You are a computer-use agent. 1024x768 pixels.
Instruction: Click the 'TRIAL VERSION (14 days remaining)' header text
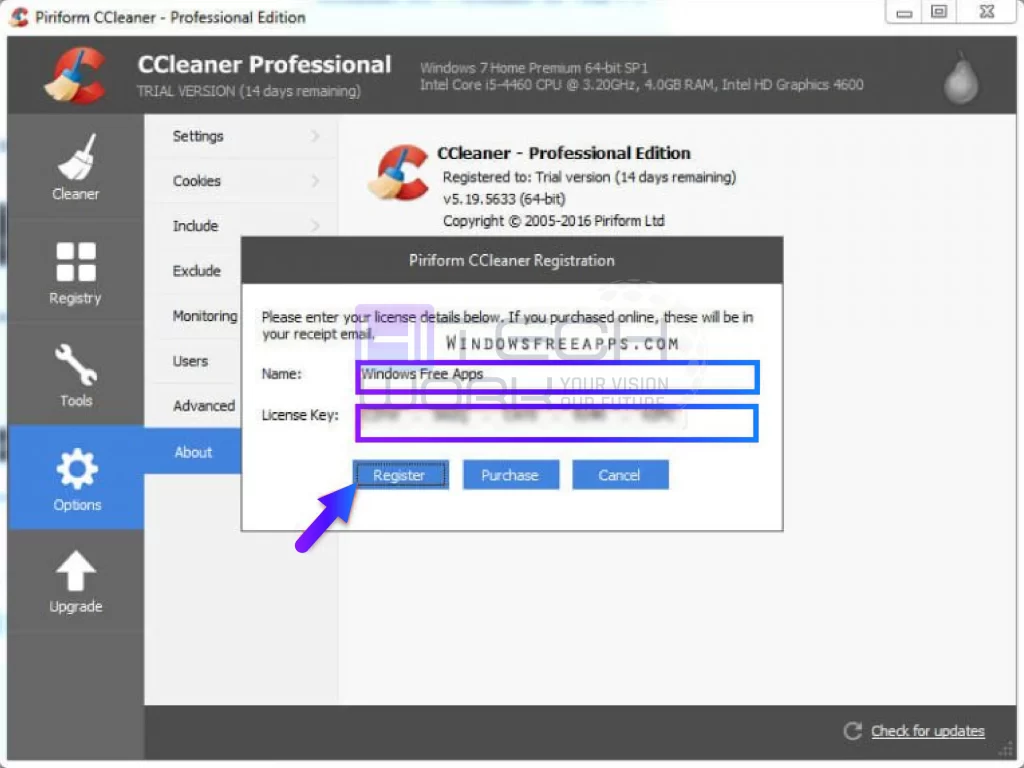249,91
